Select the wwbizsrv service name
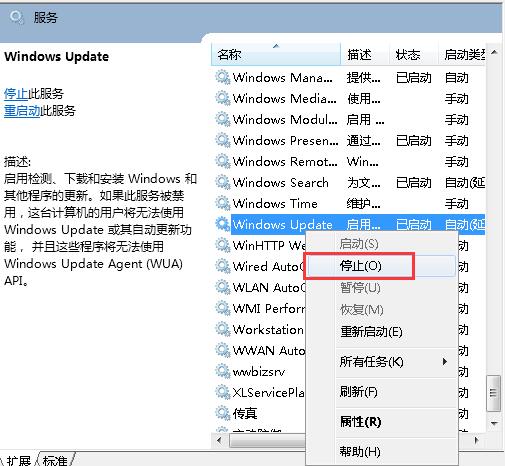 tap(259, 371)
